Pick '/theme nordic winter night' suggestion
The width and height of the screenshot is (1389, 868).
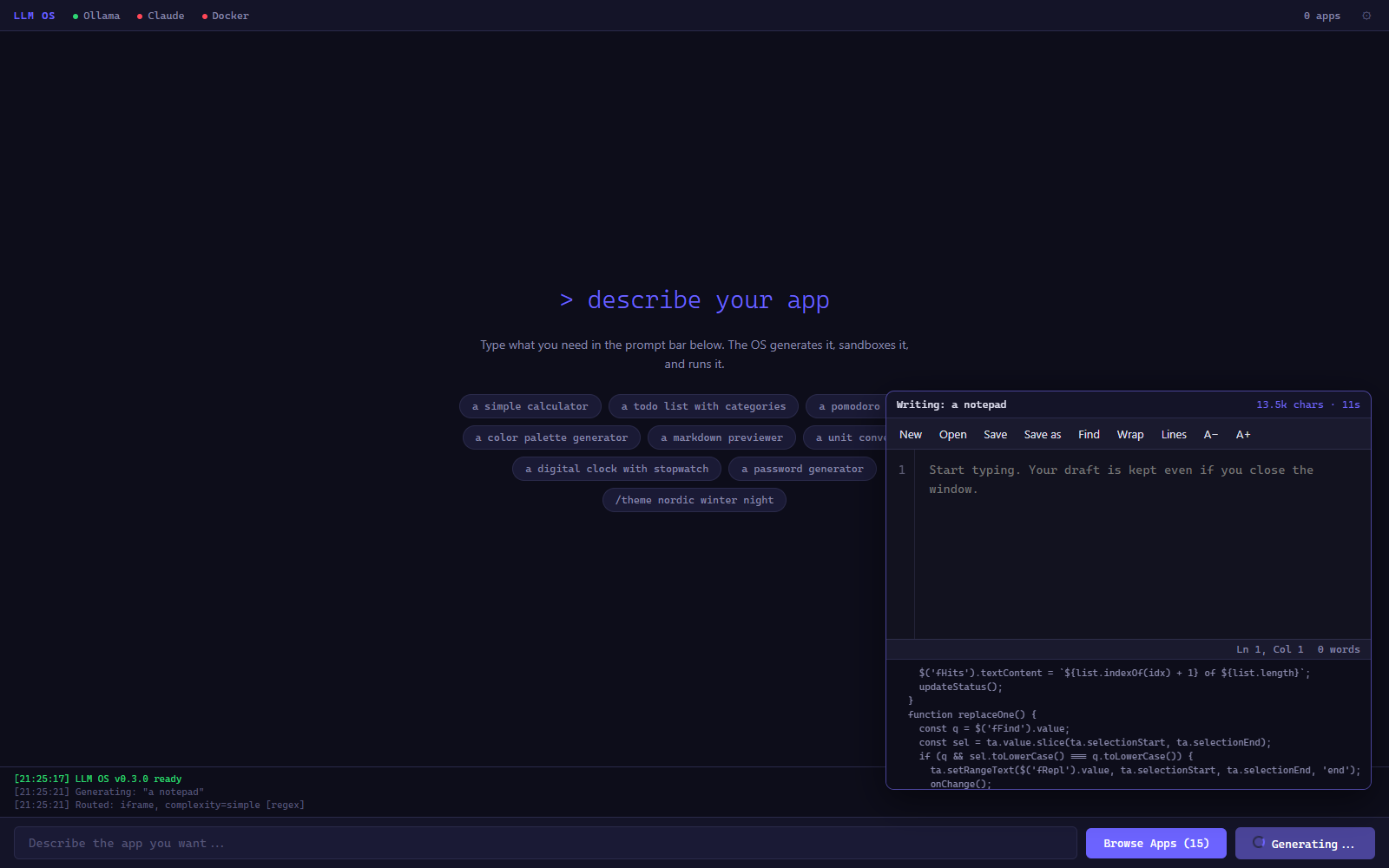[x=694, y=500]
